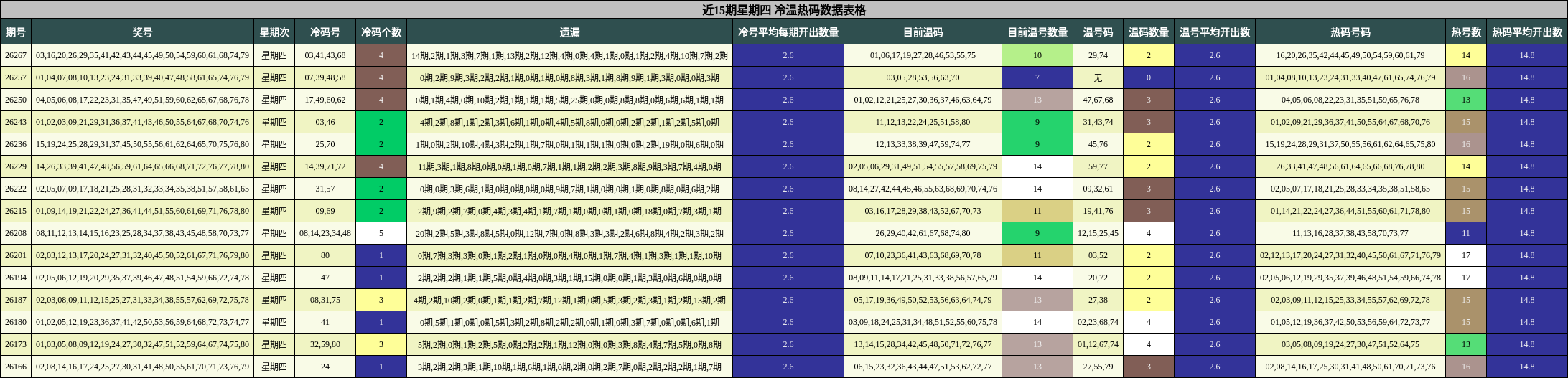The height and width of the screenshot is (378, 1568).
Task: Select the '奖号' column header
Action: tap(142, 32)
